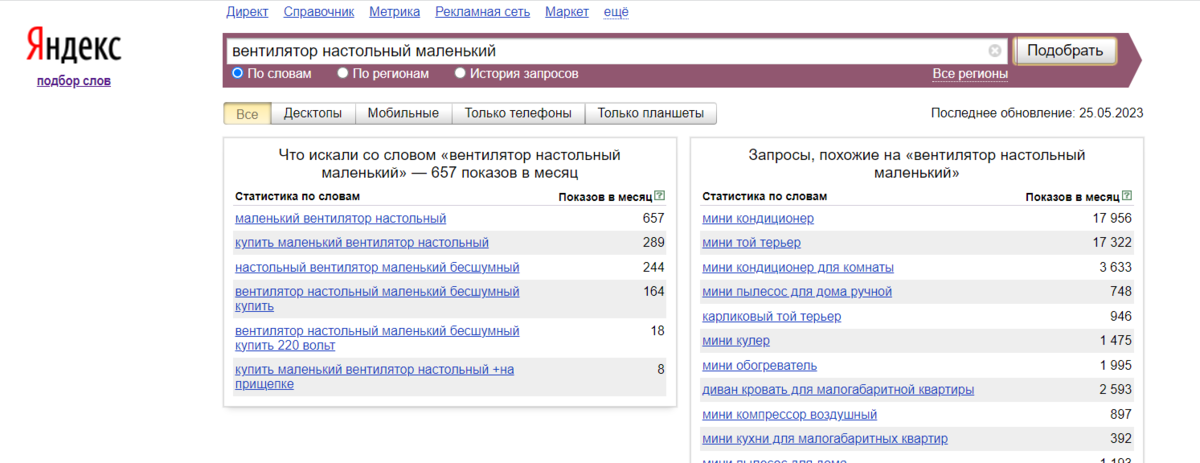Select the По словам radio button

(237, 73)
